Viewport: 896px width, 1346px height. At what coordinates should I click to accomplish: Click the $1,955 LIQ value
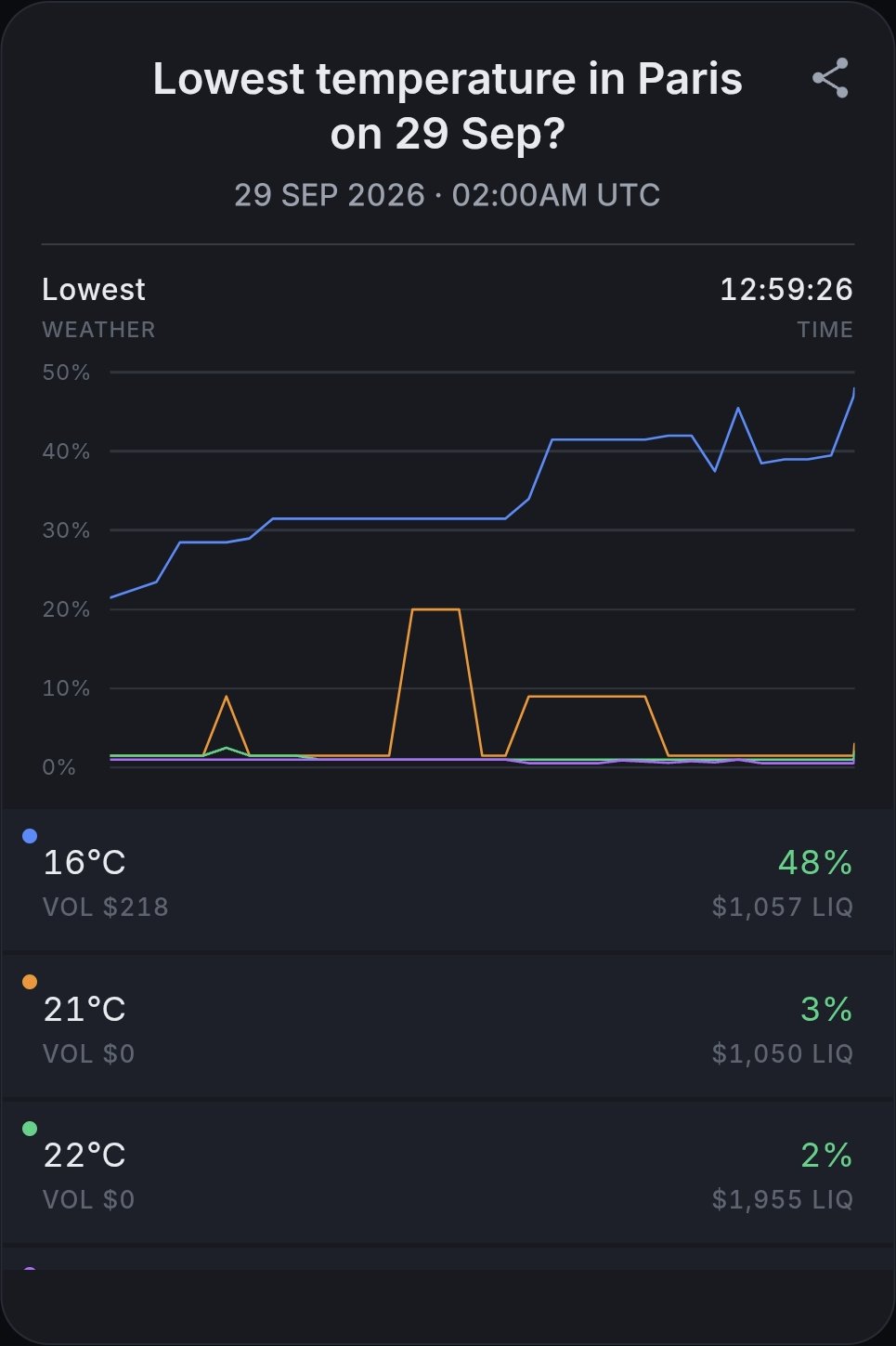click(783, 1199)
